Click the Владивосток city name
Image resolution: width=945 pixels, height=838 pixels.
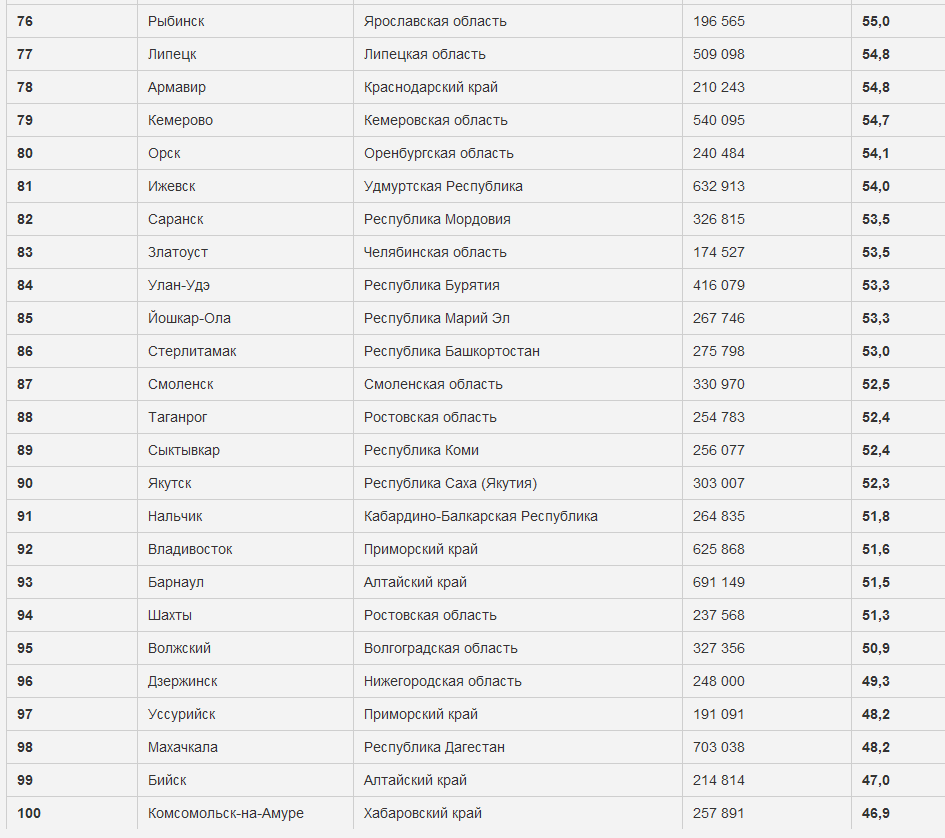pos(190,549)
